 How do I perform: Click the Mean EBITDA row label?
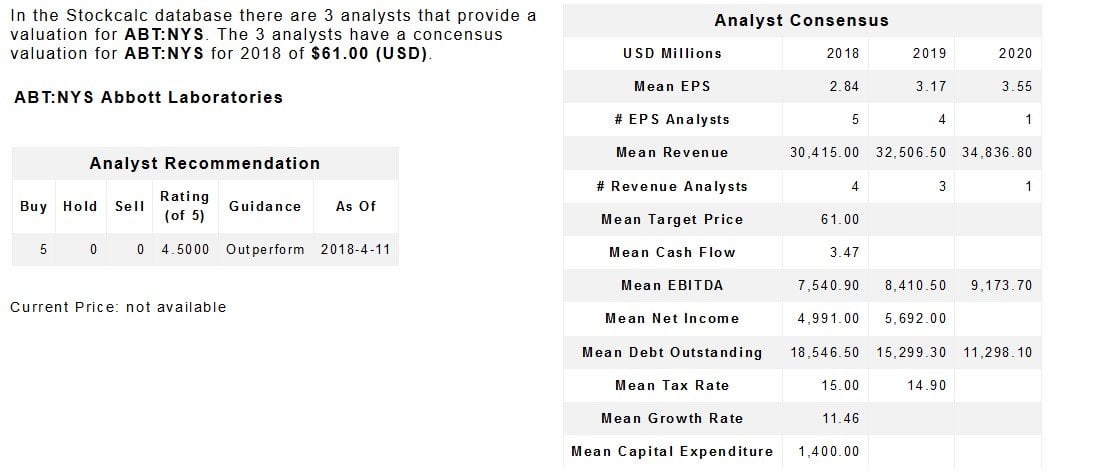tap(672, 285)
